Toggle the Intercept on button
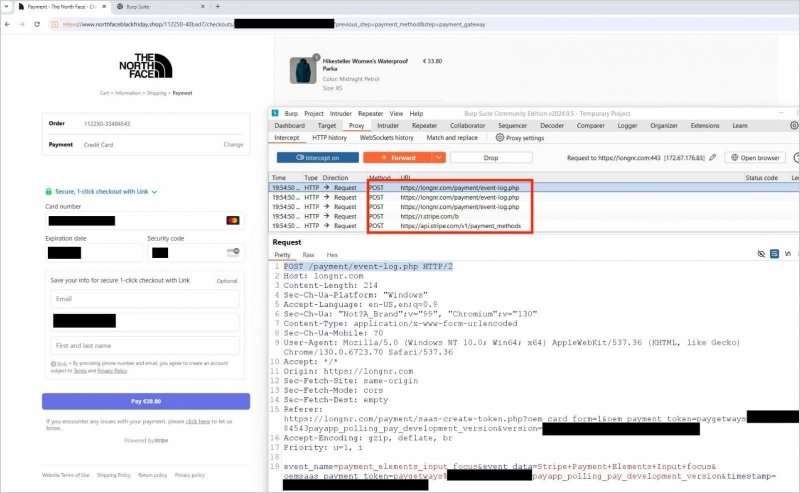Screen dimensions: 800x493 click(316, 158)
